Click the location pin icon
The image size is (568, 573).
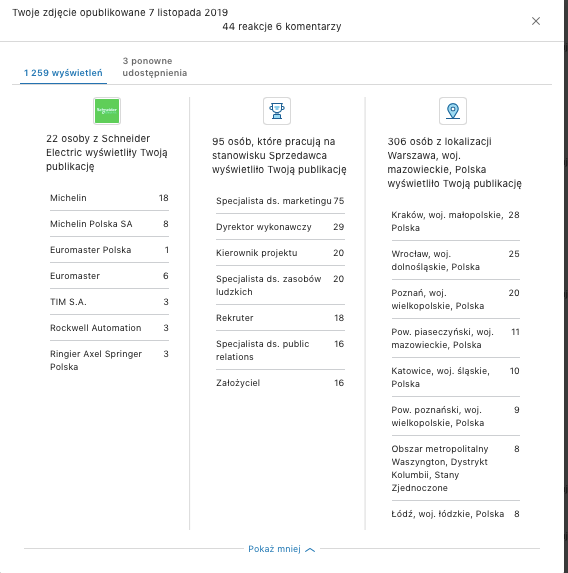(x=452, y=111)
